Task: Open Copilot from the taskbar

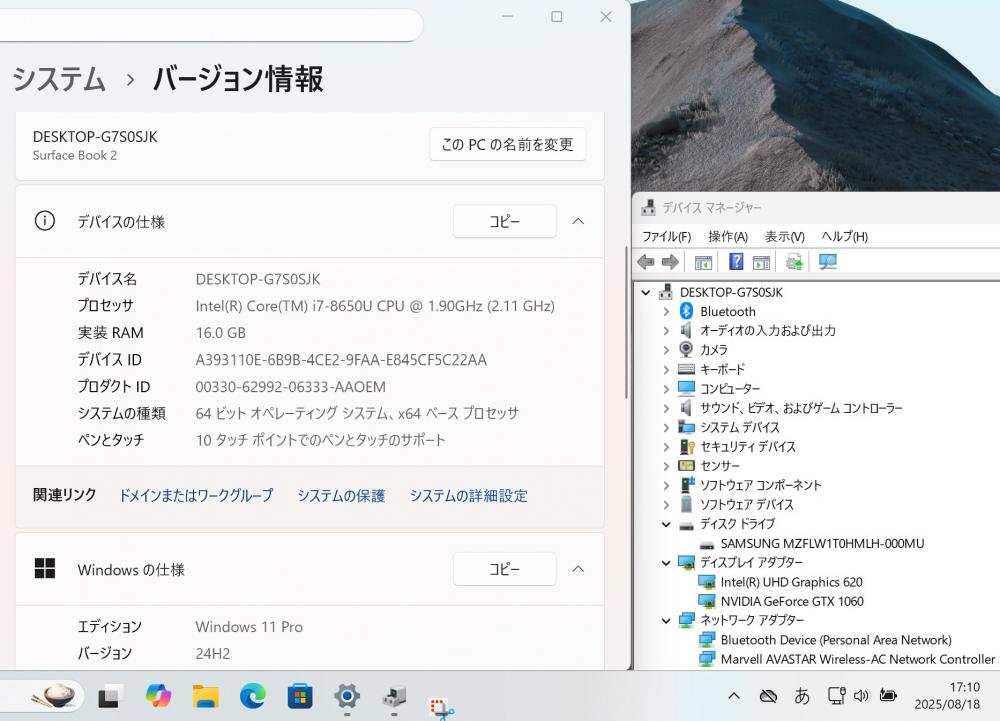Action: click(158, 696)
